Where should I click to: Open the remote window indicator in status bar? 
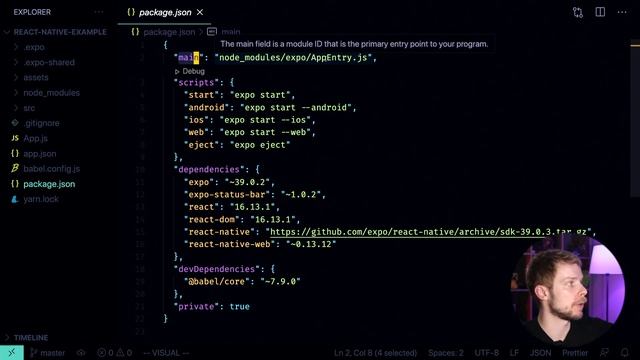point(12,353)
